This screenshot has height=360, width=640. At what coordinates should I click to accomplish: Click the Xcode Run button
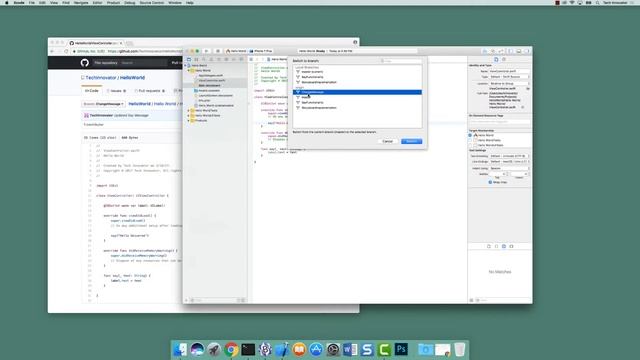(207, 51)
